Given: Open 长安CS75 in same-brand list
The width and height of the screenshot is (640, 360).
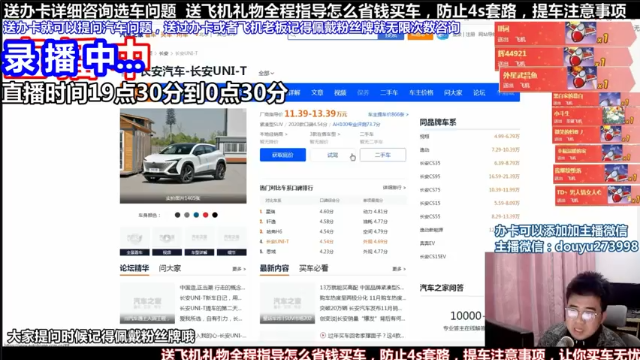Looking at the screenshot, I should click(430, 190).
